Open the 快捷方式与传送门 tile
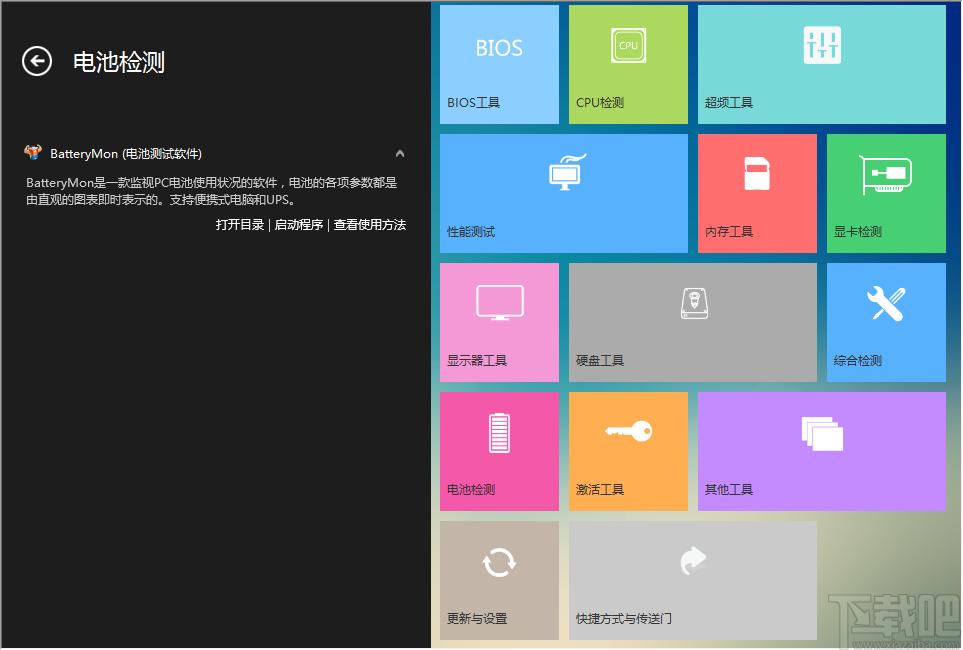 coord(692,580)
